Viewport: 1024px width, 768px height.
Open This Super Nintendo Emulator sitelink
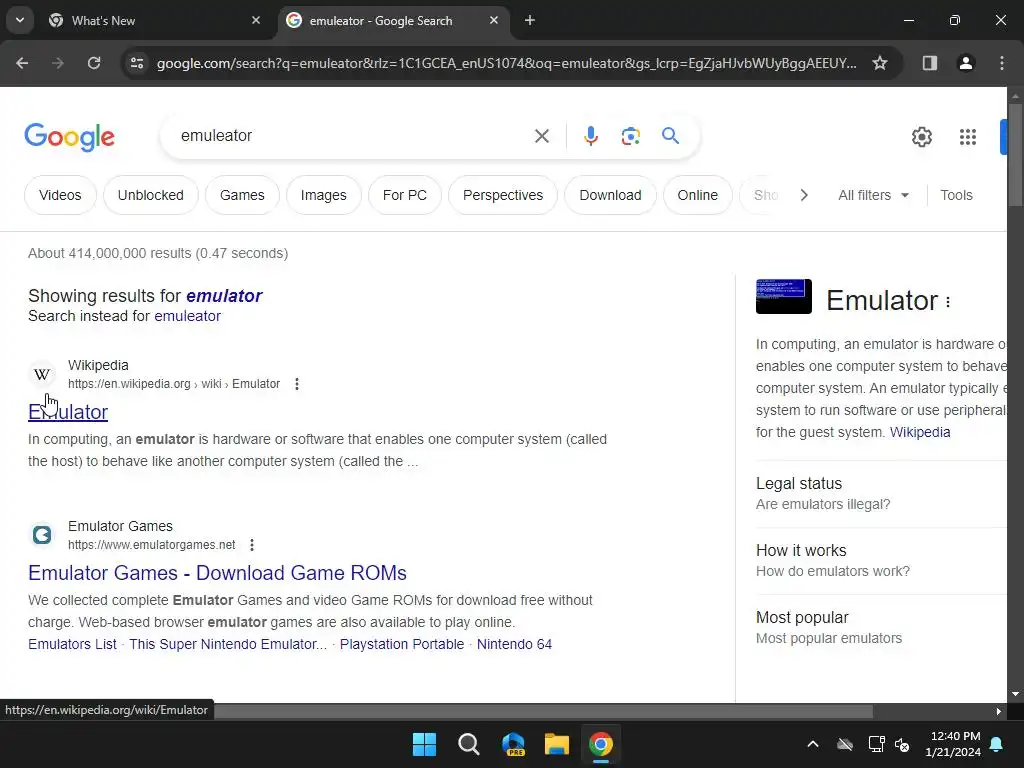click(x=228, y=645)
